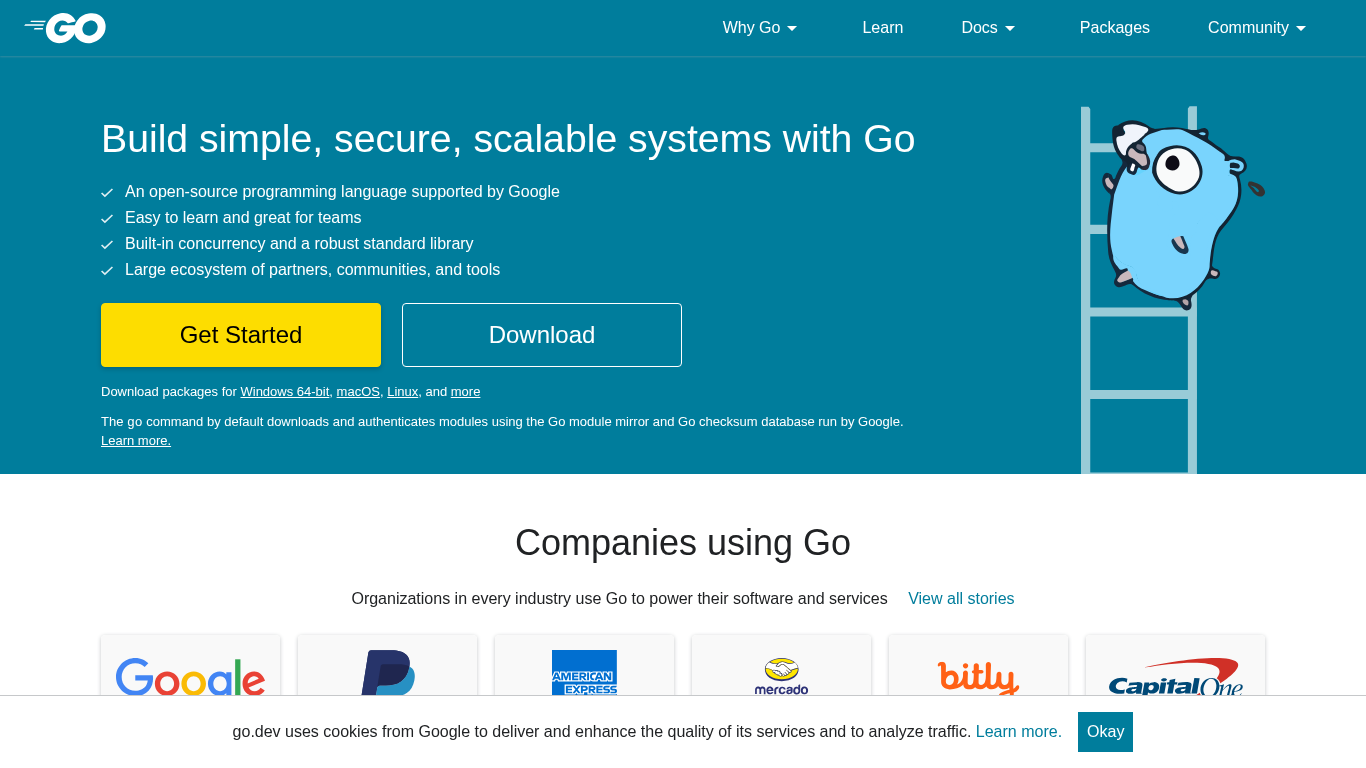Follow the 'more' download packages link
The height and width of the screenshot is (768, 1366).
coord(465,392)
